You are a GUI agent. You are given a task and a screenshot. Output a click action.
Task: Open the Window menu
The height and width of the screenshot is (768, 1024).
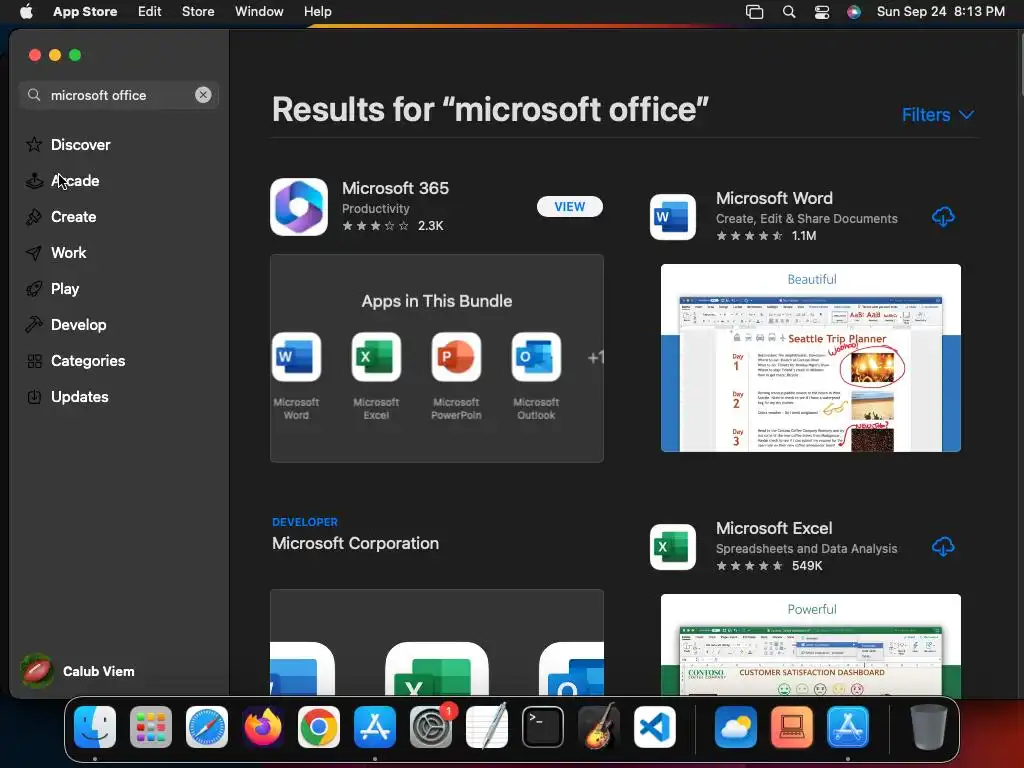(259, 12)
